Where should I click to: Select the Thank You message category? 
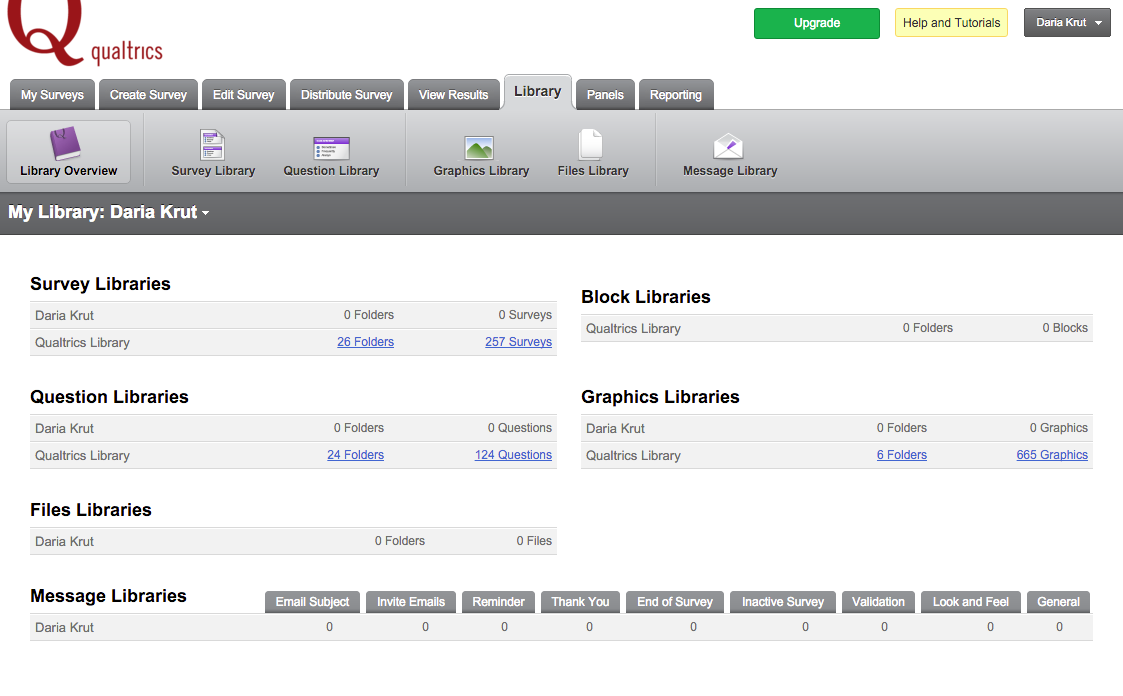pyautogui.click(x=580, y=602)
